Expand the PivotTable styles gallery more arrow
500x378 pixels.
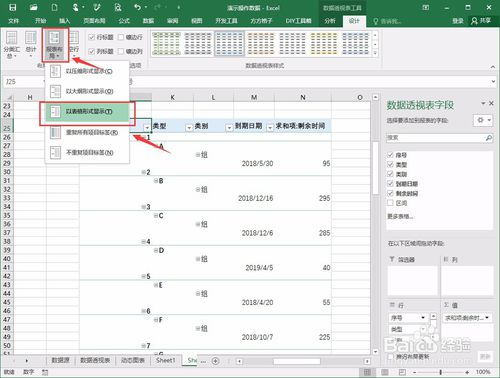(x=375, y=53)
